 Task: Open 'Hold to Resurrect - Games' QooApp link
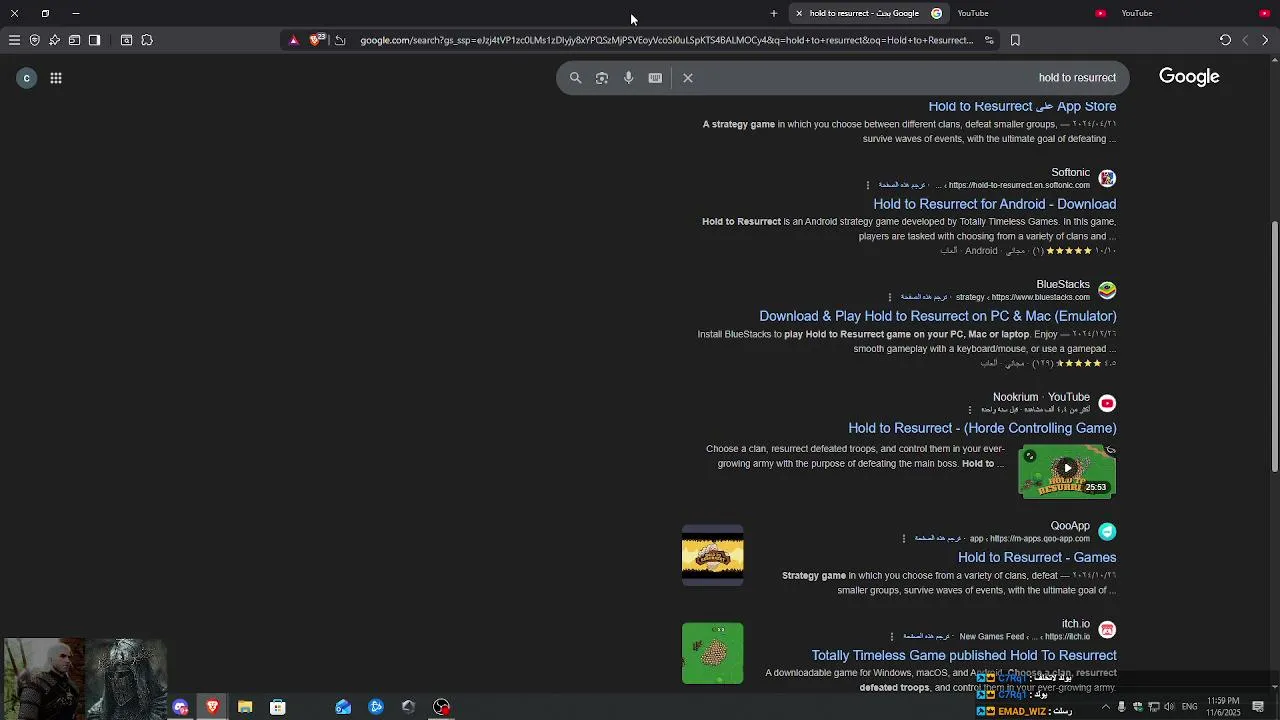pos(1037,557)
